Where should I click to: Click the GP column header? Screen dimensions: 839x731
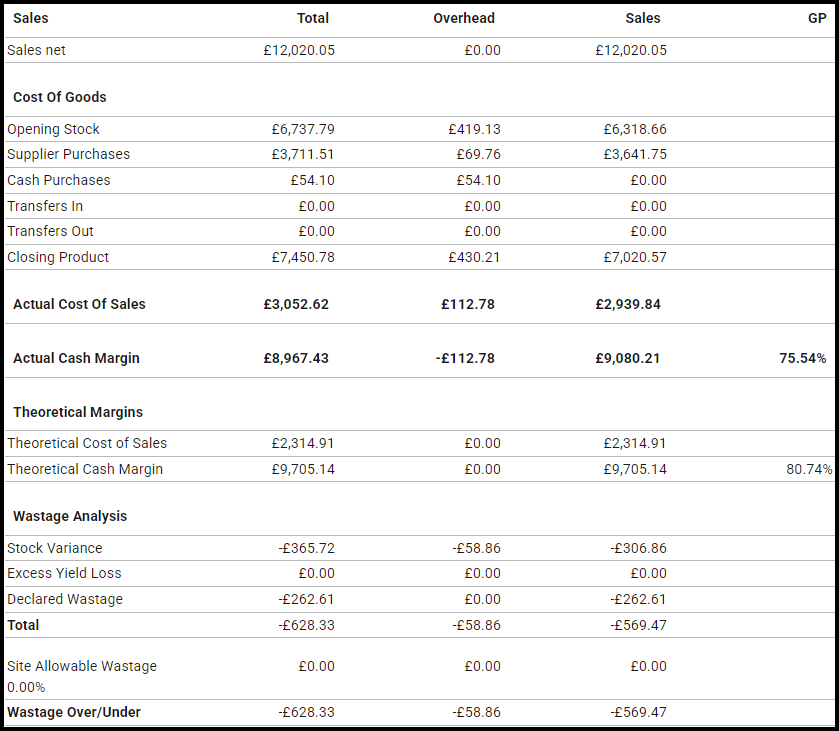[817, 18]
